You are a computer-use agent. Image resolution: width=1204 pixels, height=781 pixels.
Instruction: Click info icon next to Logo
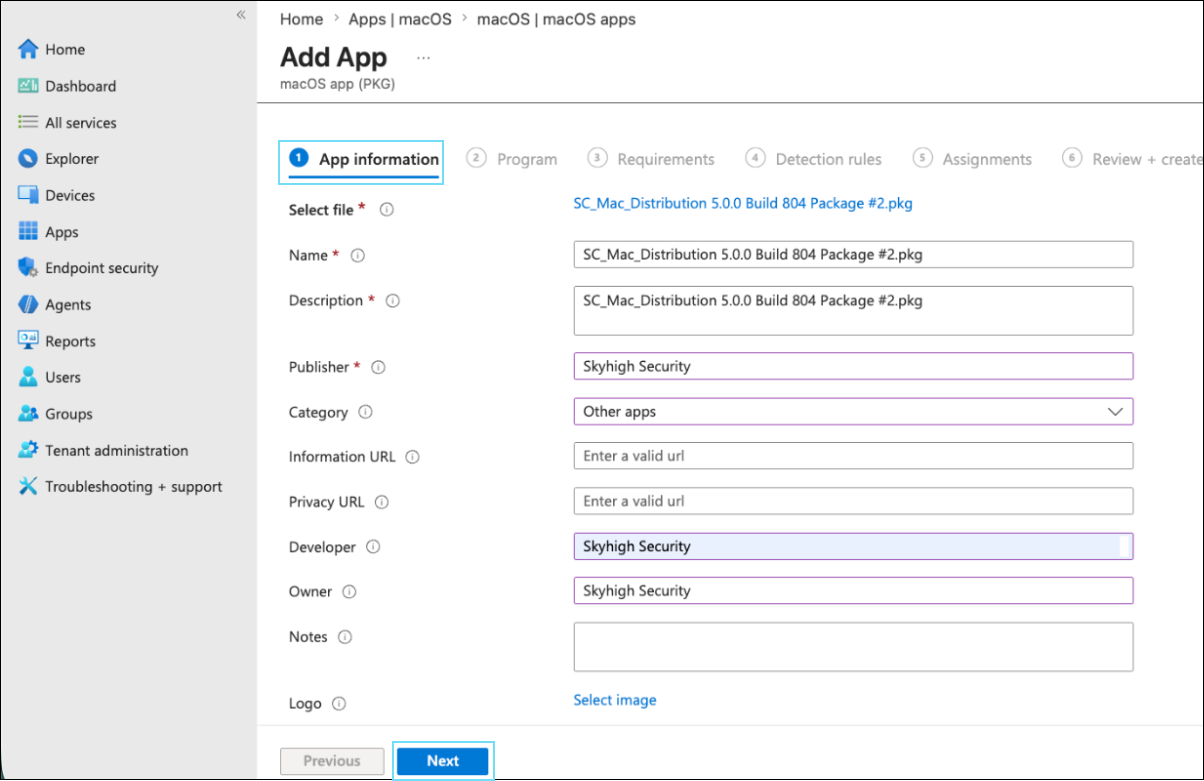(339, 704)
